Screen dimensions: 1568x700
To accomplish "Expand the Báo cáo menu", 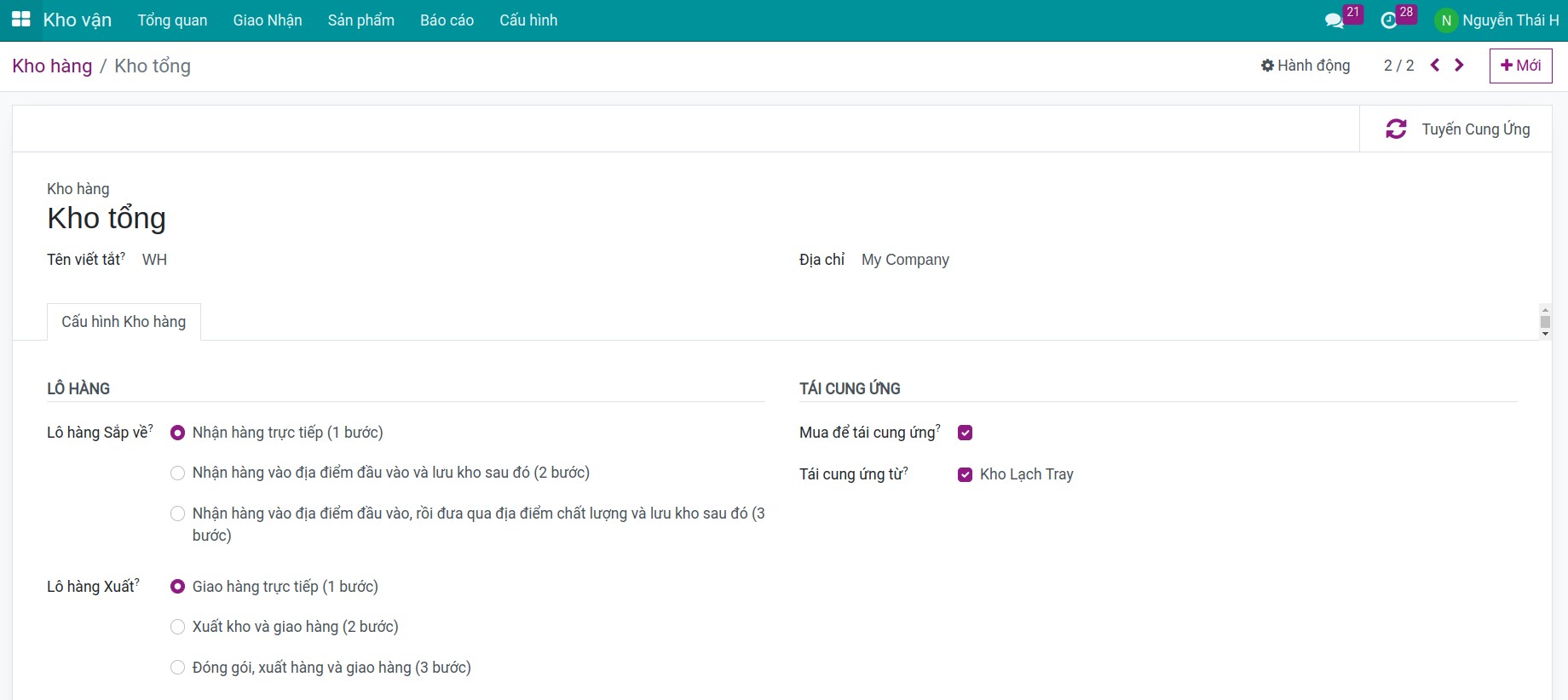I will point(447,20).
